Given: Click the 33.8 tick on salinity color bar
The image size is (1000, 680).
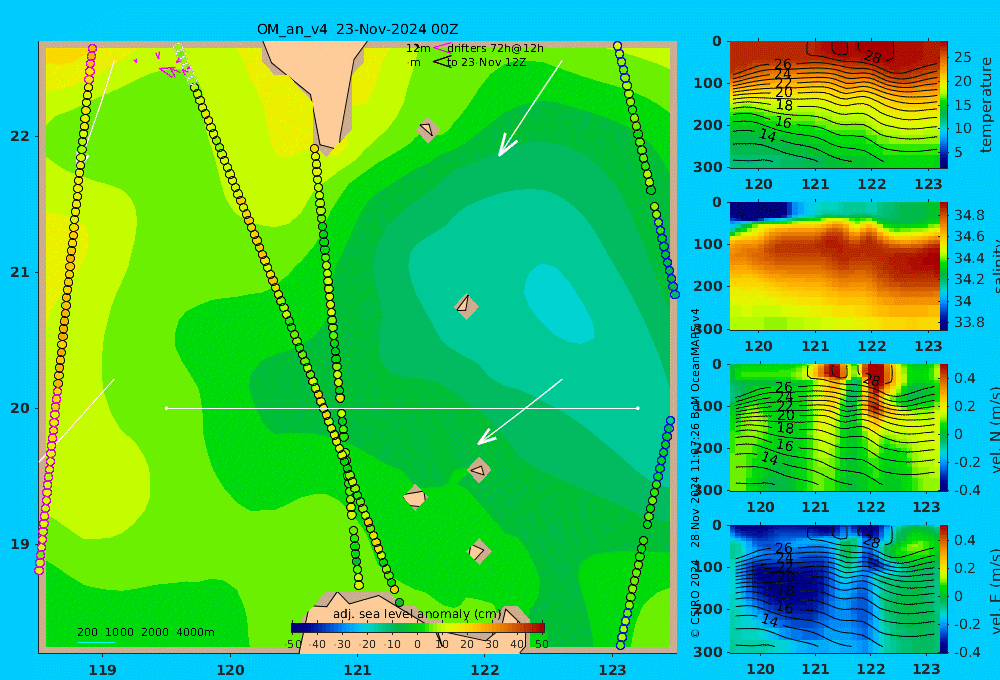Looking at the screenshot, I should pyautogui.click(x=969, y=322).
